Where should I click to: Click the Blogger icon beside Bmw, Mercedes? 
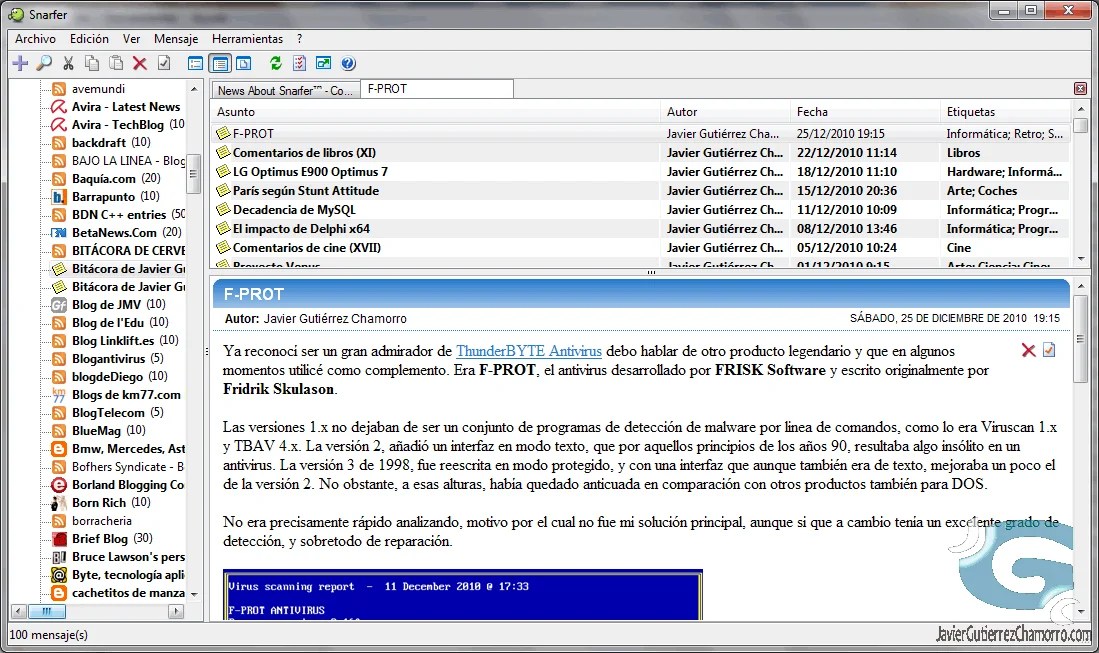(59, 448)
